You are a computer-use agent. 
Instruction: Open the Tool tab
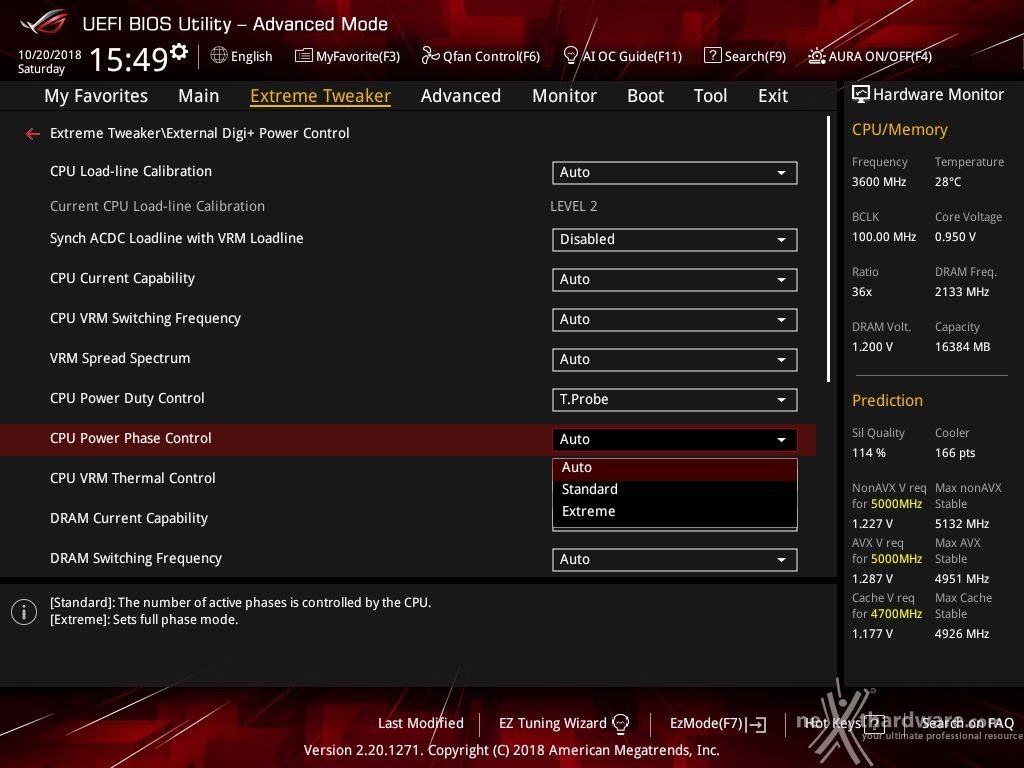pyautogui.click(x=711, y=96)
